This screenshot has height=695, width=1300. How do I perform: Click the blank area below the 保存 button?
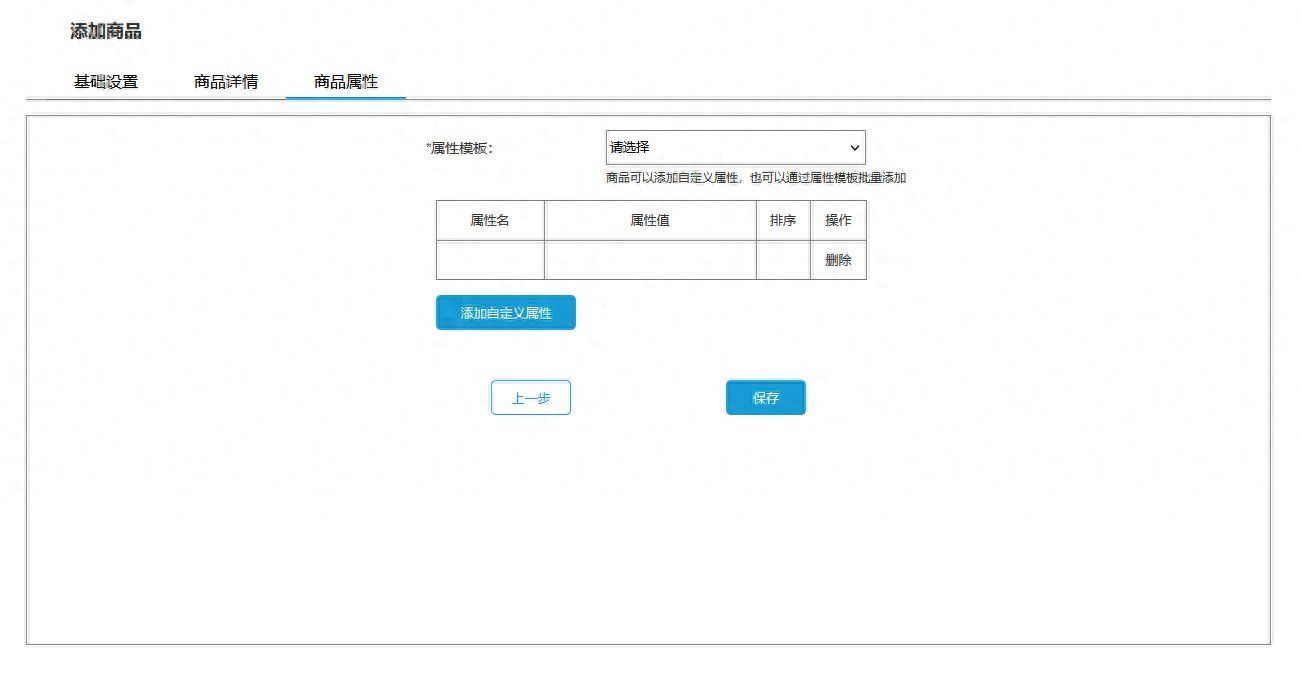click(x=766, y=520)
